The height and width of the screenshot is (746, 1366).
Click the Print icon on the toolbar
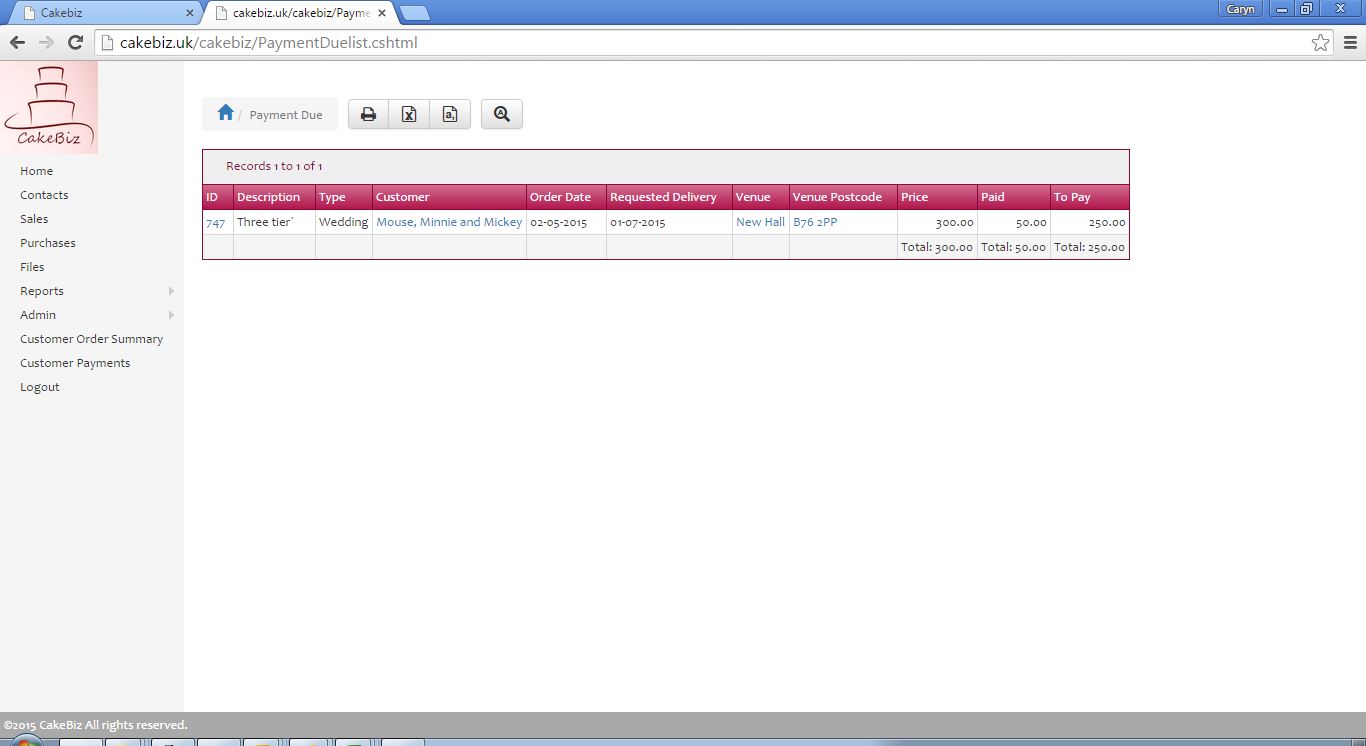coord(368,113)
